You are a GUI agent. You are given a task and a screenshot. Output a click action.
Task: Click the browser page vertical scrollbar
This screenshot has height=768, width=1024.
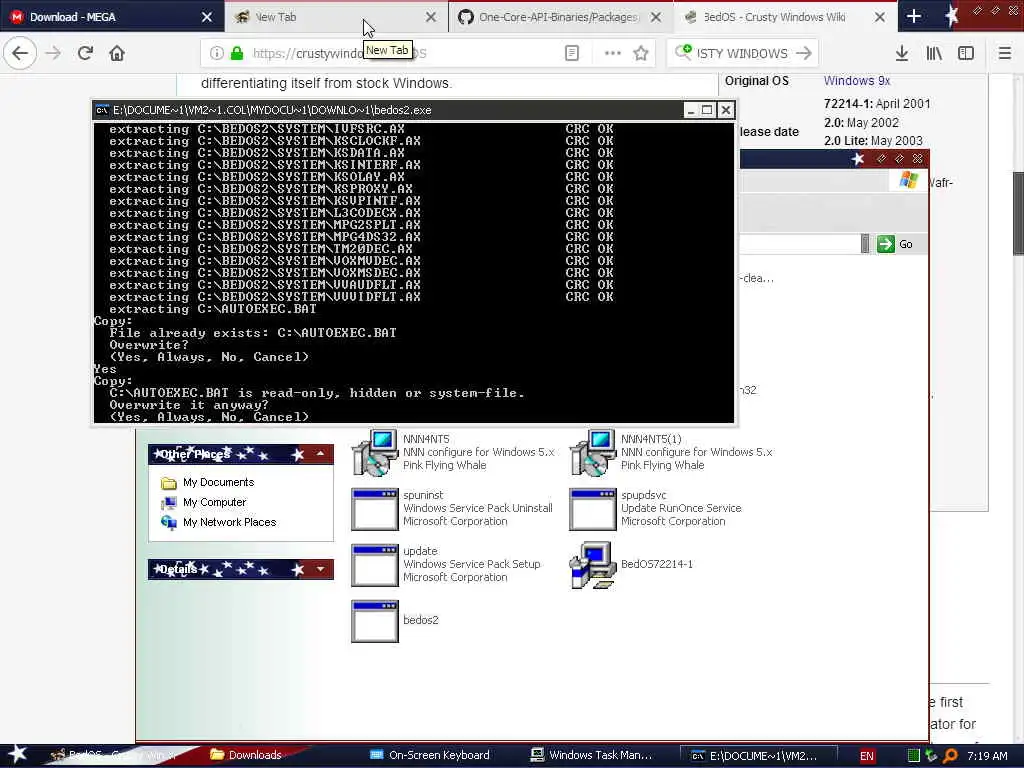pyautogui.click(x=1017, y=213)
